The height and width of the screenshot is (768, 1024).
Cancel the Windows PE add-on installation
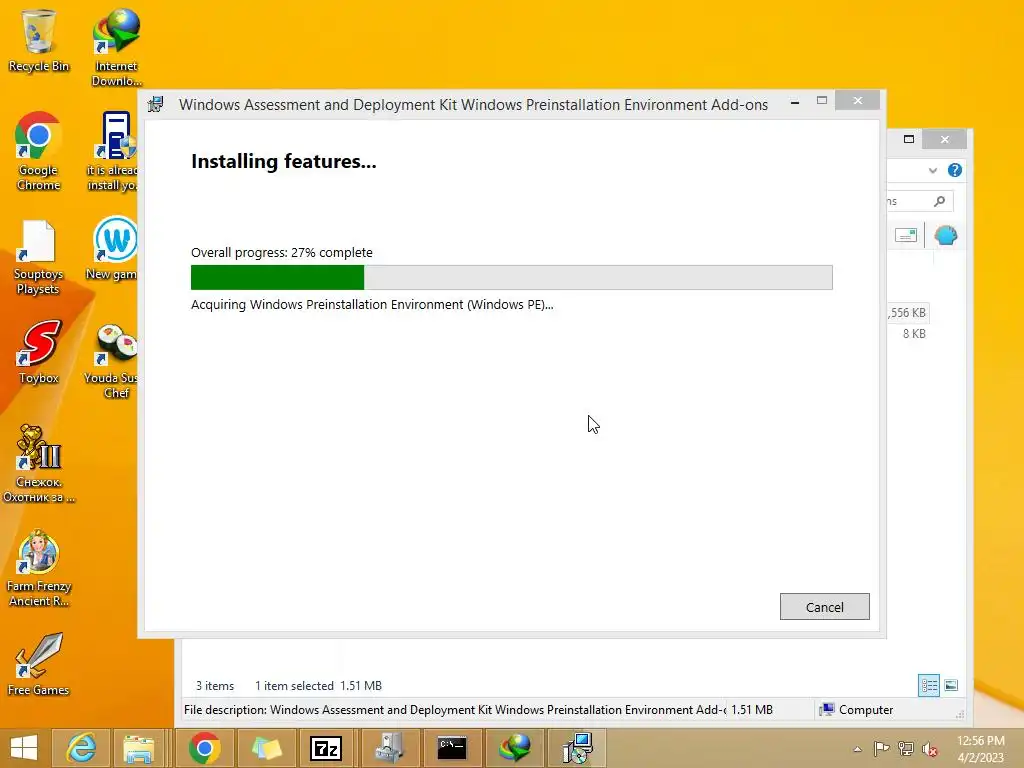click(x=824, y=607)
